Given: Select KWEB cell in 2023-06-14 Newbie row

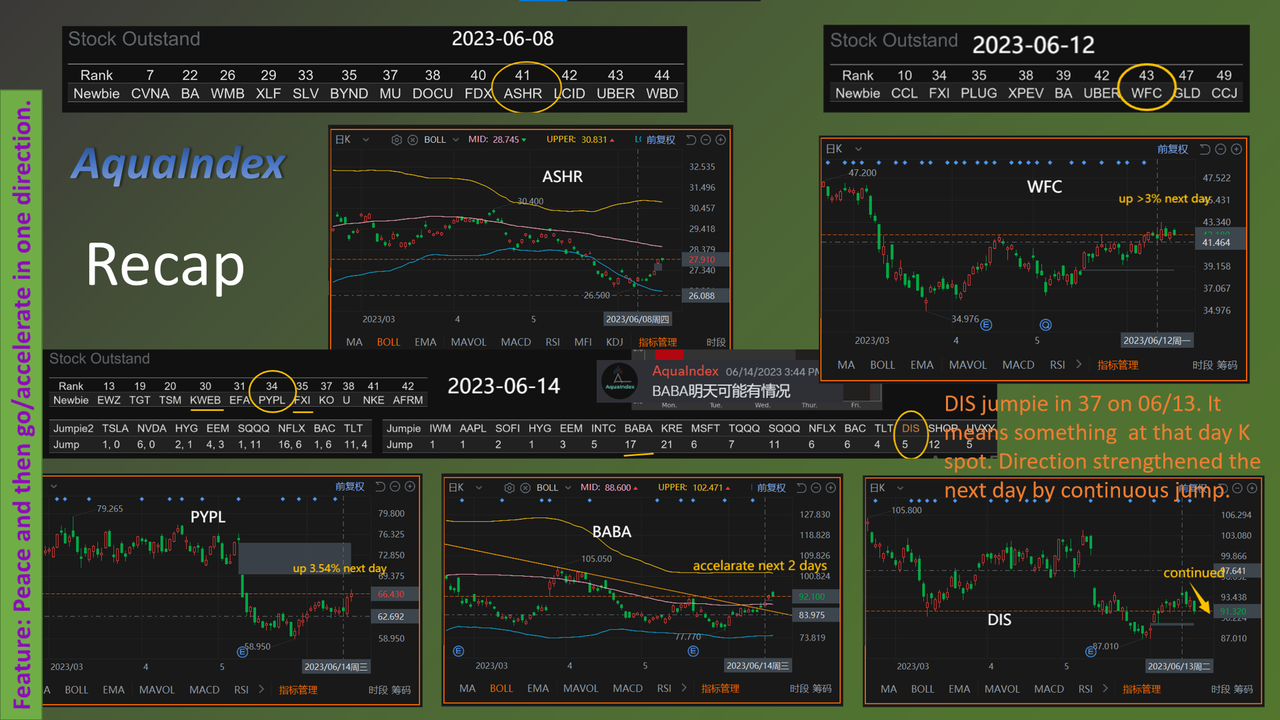Looking at the screenshot, I should click(x=205, y=399).
